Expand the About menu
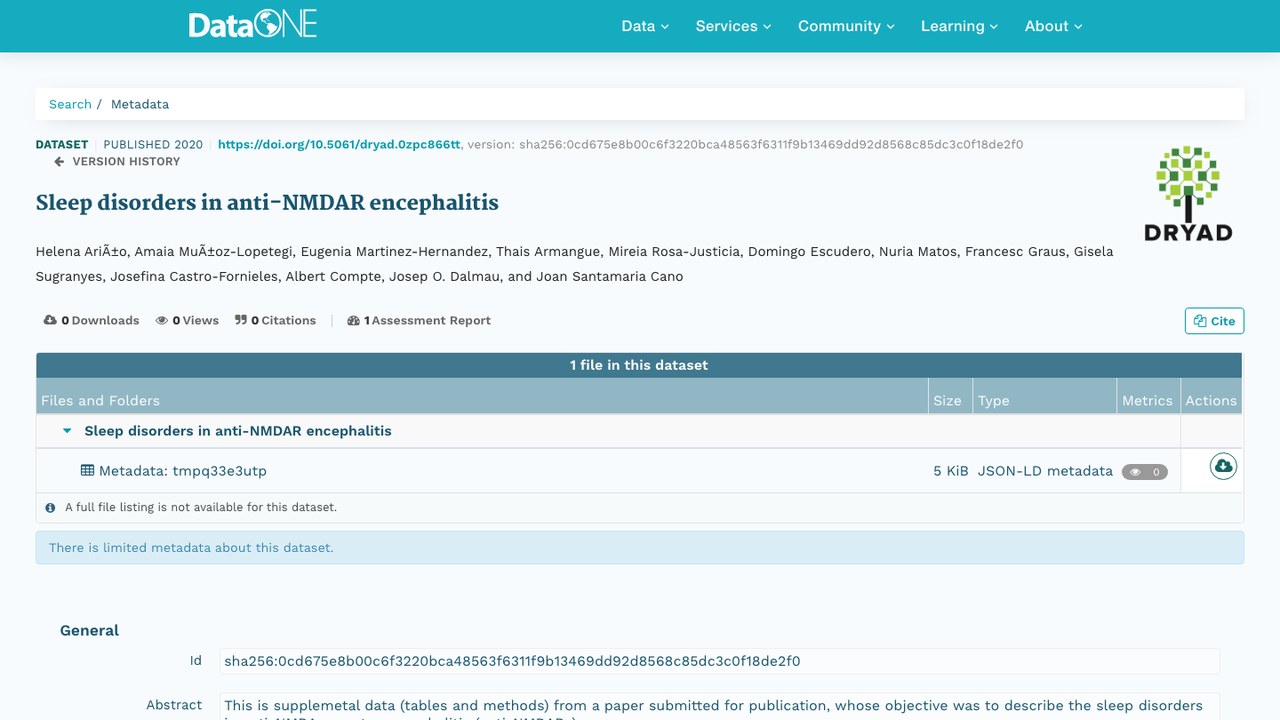This screenshot has height=720, width=1280. tap(1053, 26)
